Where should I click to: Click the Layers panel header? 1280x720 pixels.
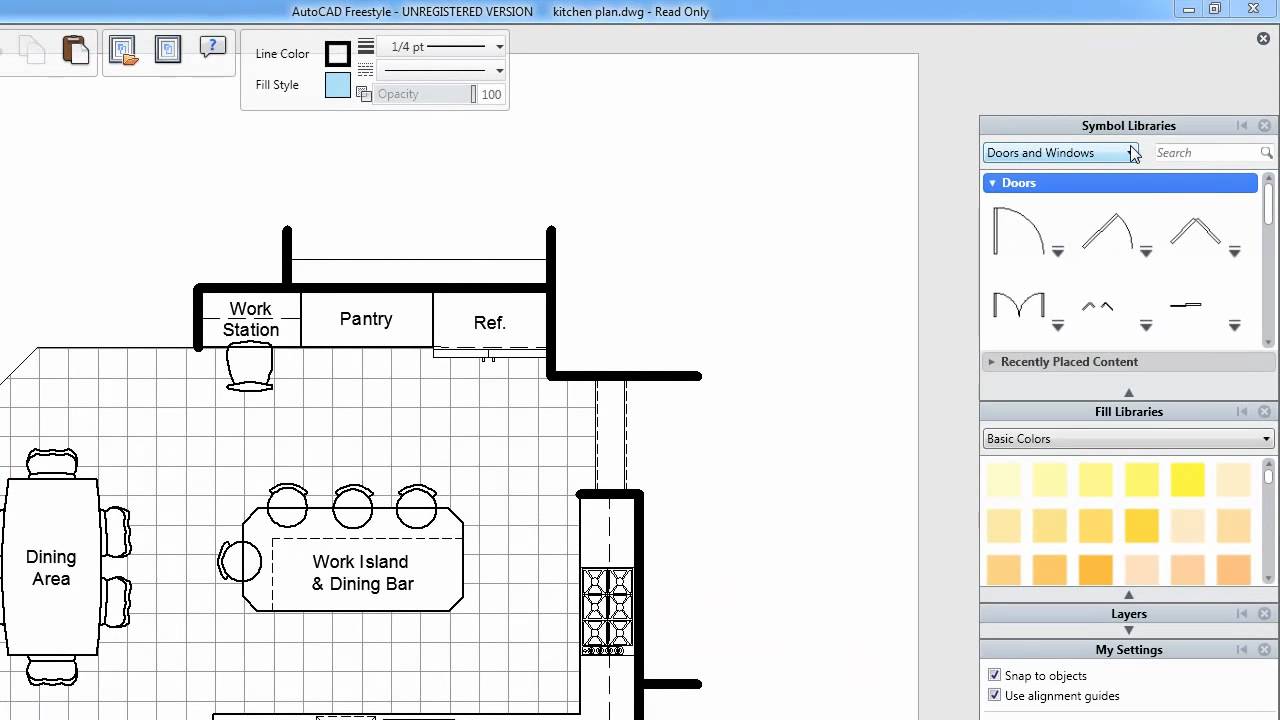click(x=1128, y=614)
